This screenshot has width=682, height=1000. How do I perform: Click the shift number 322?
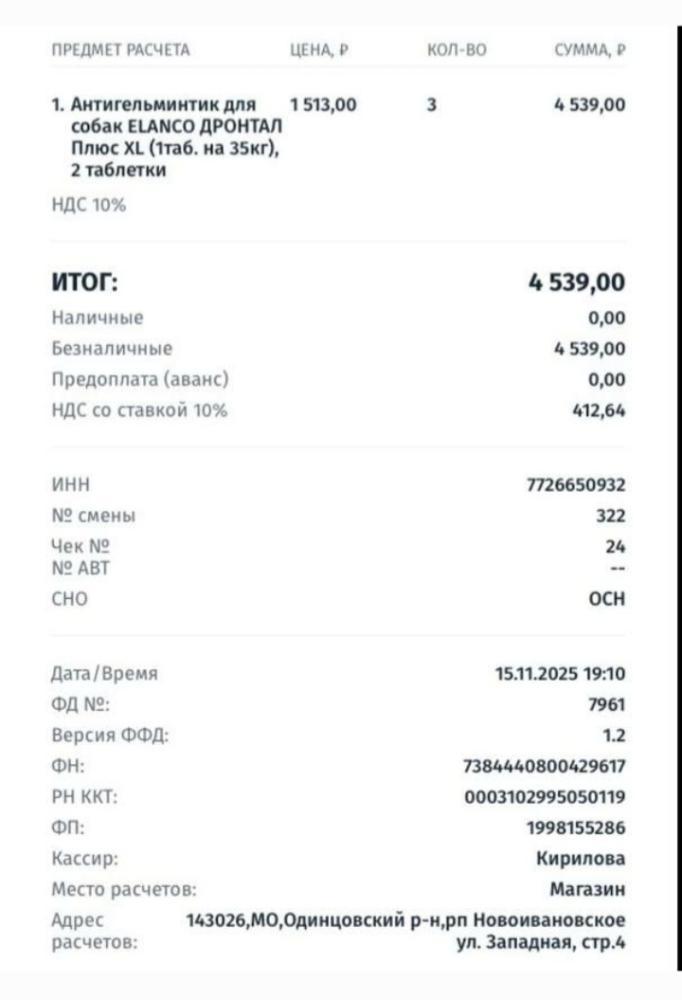click(608, 517)
